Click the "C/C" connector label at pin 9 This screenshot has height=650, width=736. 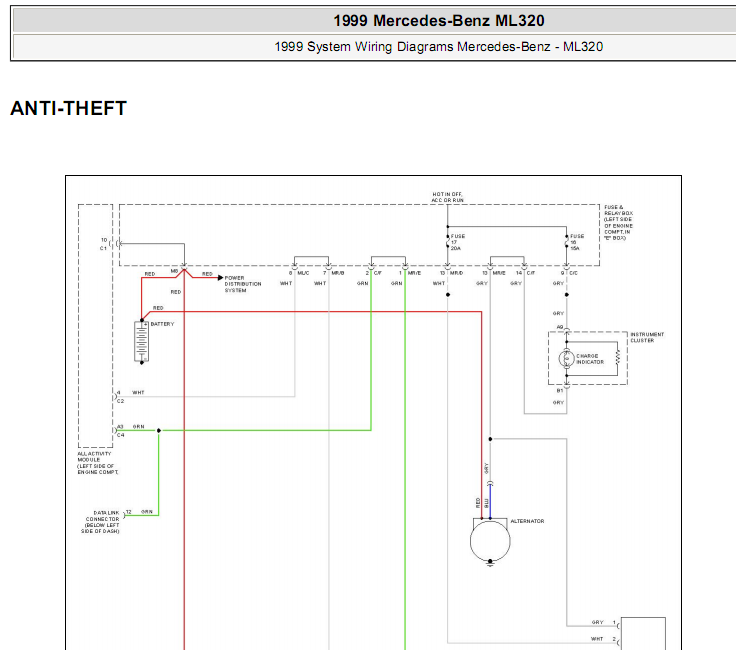pos(574,273)
